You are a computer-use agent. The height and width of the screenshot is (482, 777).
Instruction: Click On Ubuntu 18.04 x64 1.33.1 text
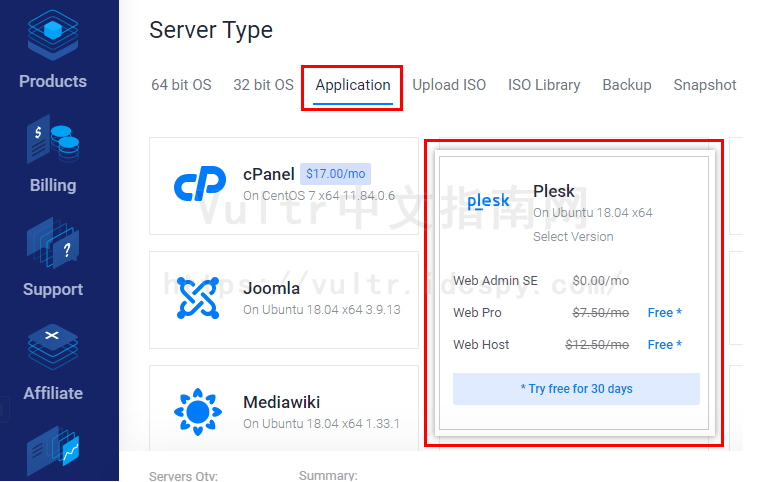coord(321,424)
